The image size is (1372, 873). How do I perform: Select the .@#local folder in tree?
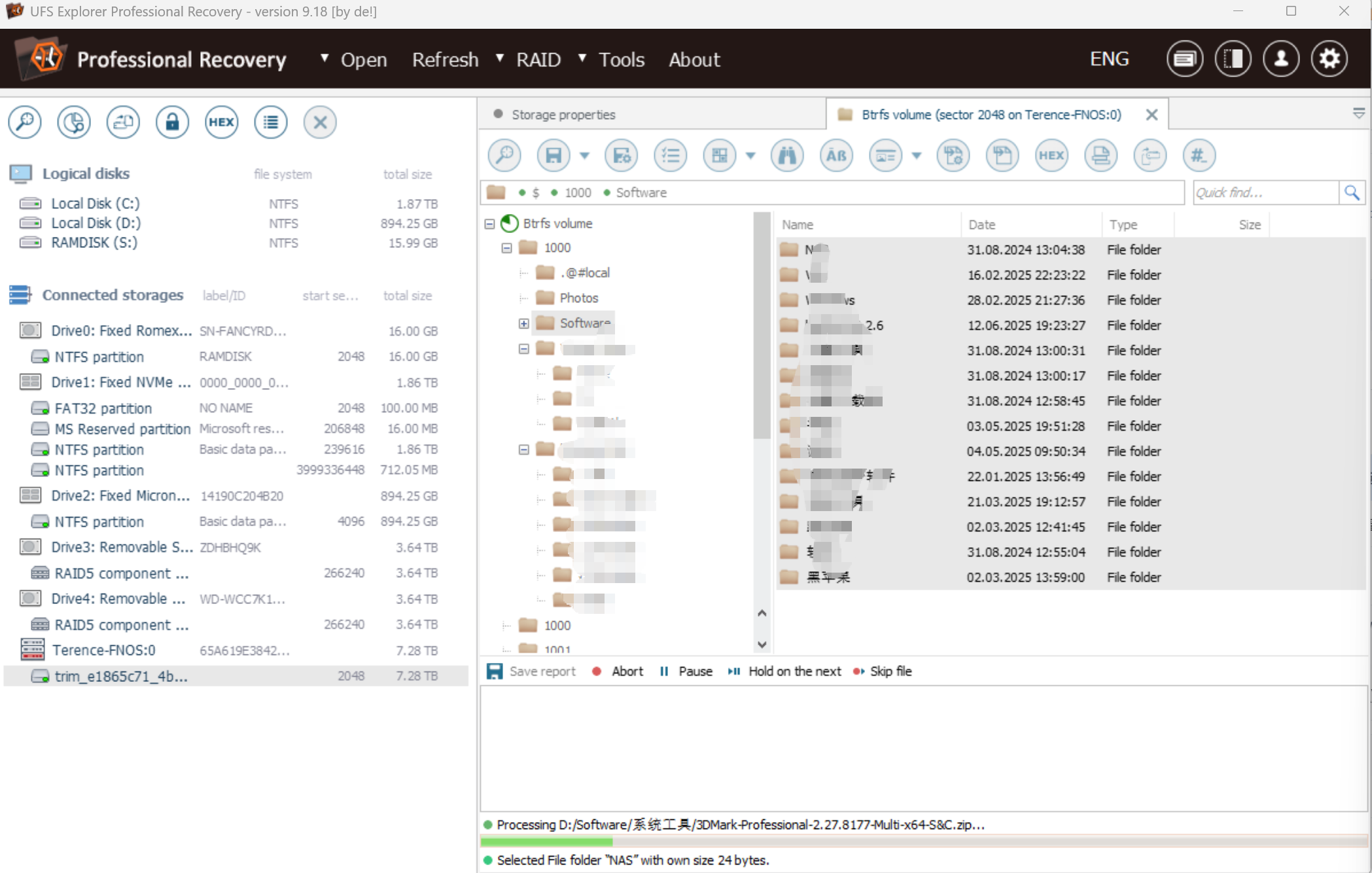[584, 273]
